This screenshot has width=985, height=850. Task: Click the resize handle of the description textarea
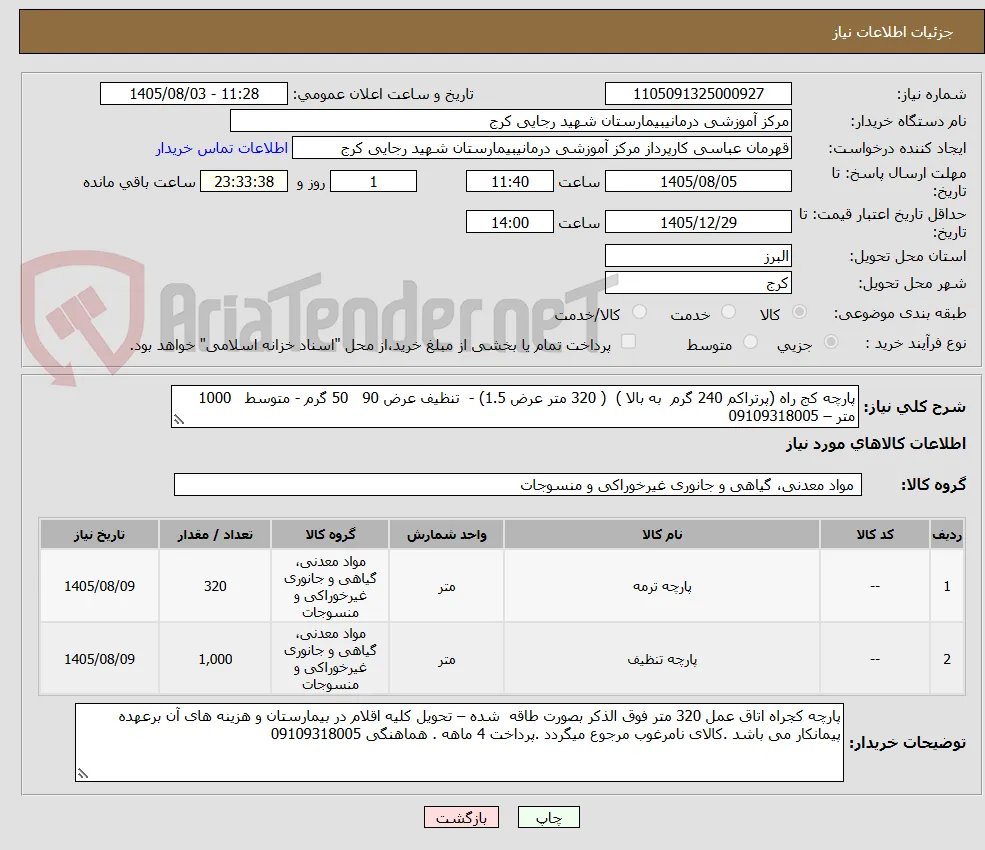pos(178,420)
